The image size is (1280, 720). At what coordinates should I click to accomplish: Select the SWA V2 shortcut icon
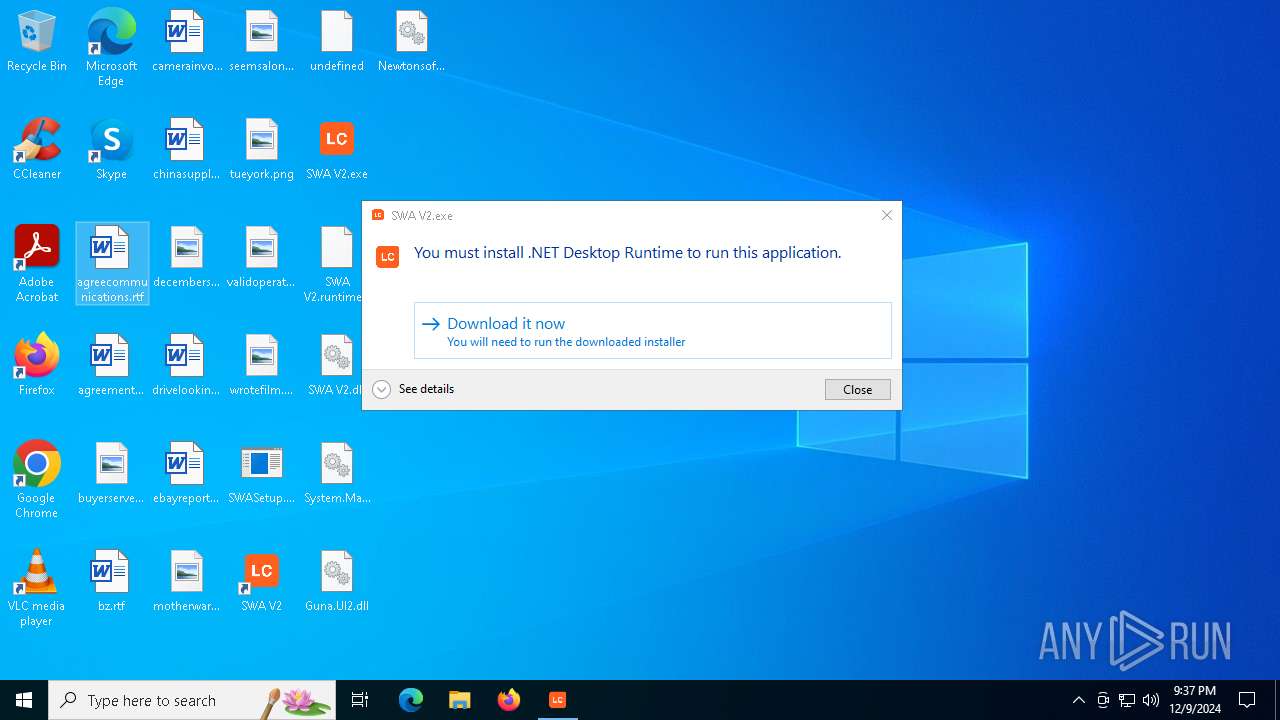click(262, 582)
